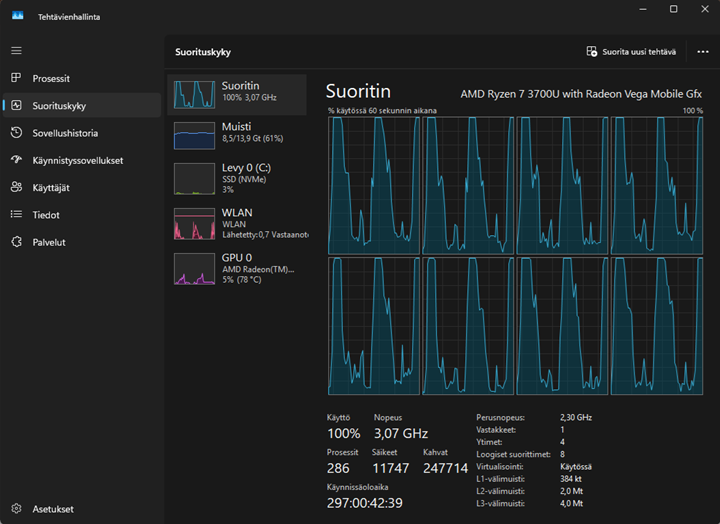Click the Task Manager app icon in title bar
Screen dimensions: 720x524
17,17
